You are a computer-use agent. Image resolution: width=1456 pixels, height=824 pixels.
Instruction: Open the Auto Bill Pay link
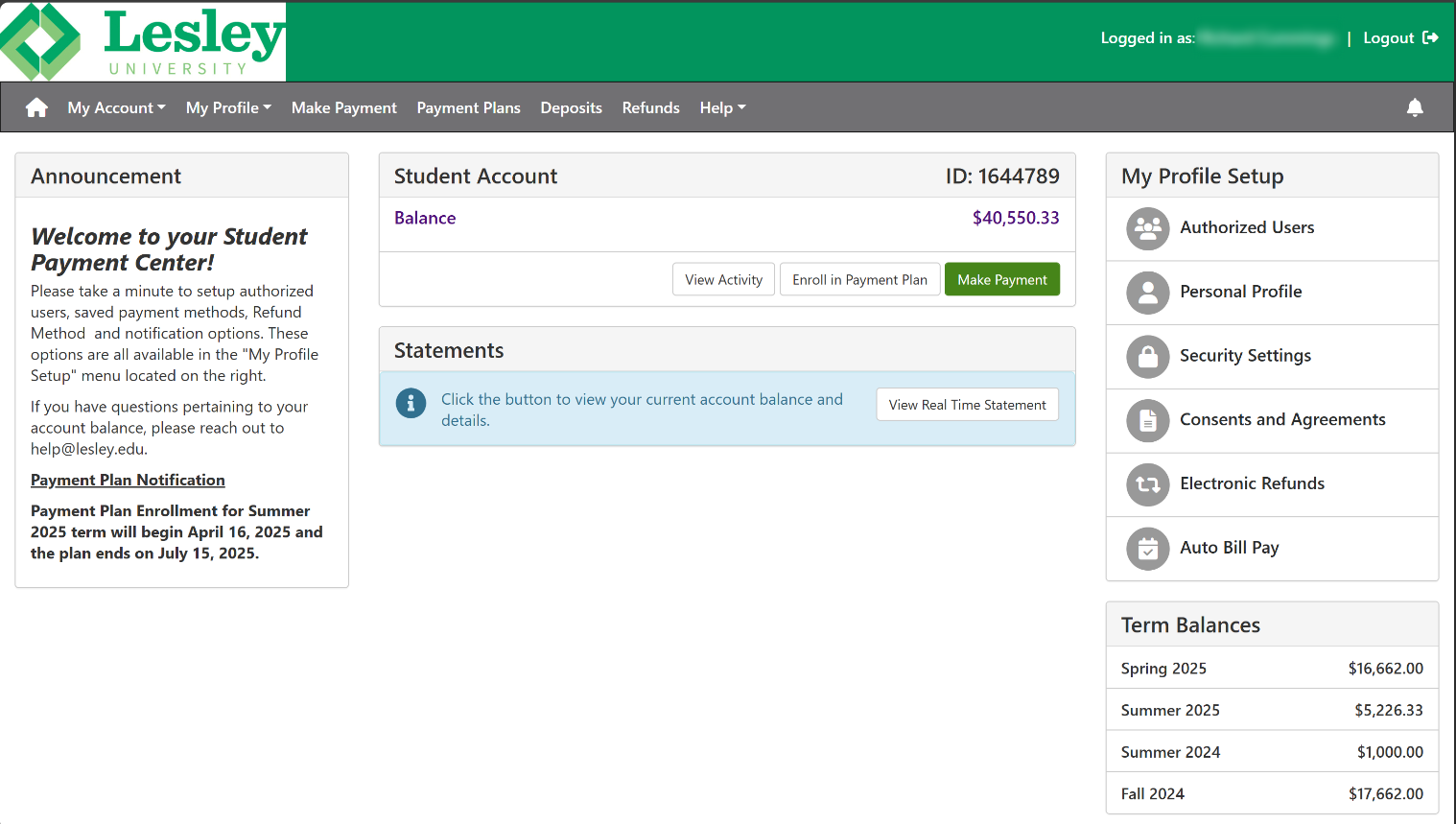[1230, 548]
